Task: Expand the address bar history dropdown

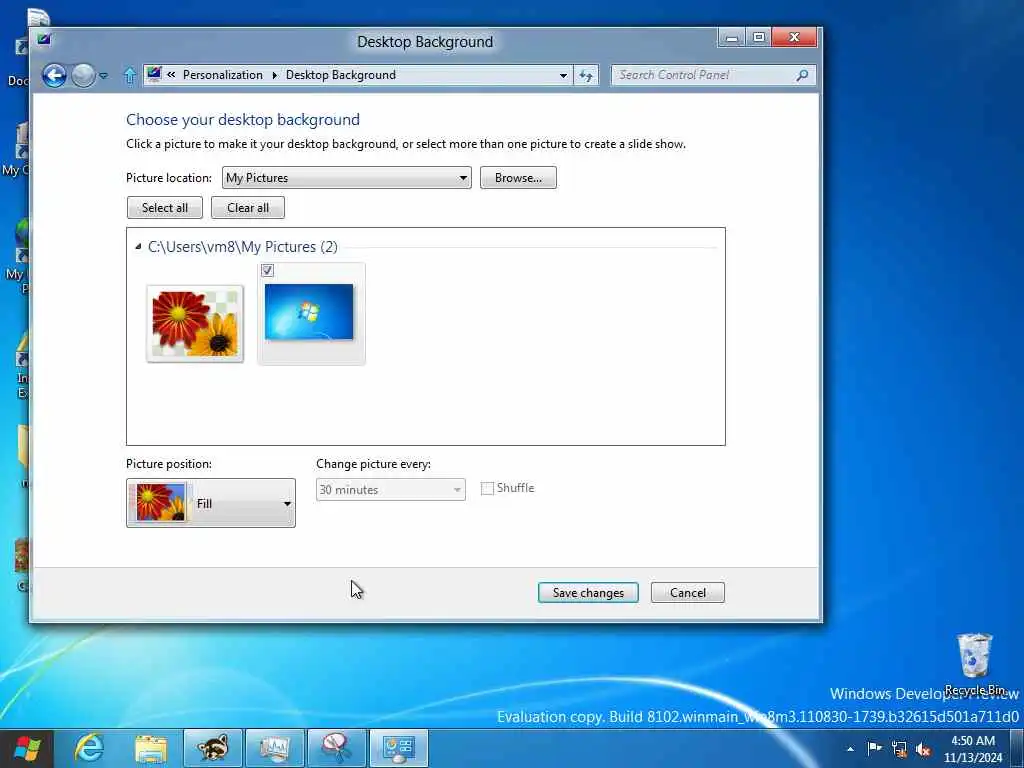Action: pyautogui.click(x=563, y=75)
